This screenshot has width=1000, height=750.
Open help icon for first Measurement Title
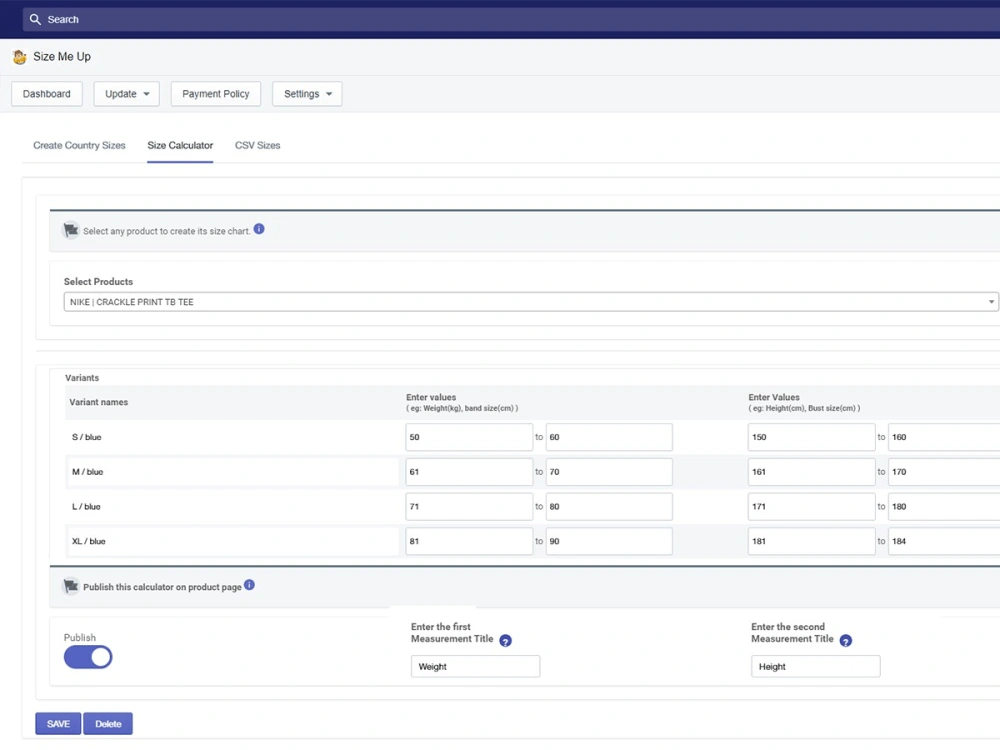pos(505,641)
